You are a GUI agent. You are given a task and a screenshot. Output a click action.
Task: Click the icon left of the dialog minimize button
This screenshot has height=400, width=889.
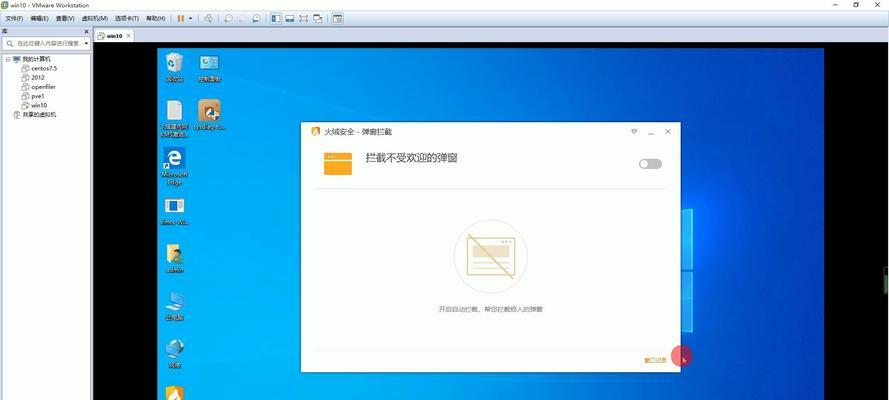(x=634, y=131)
